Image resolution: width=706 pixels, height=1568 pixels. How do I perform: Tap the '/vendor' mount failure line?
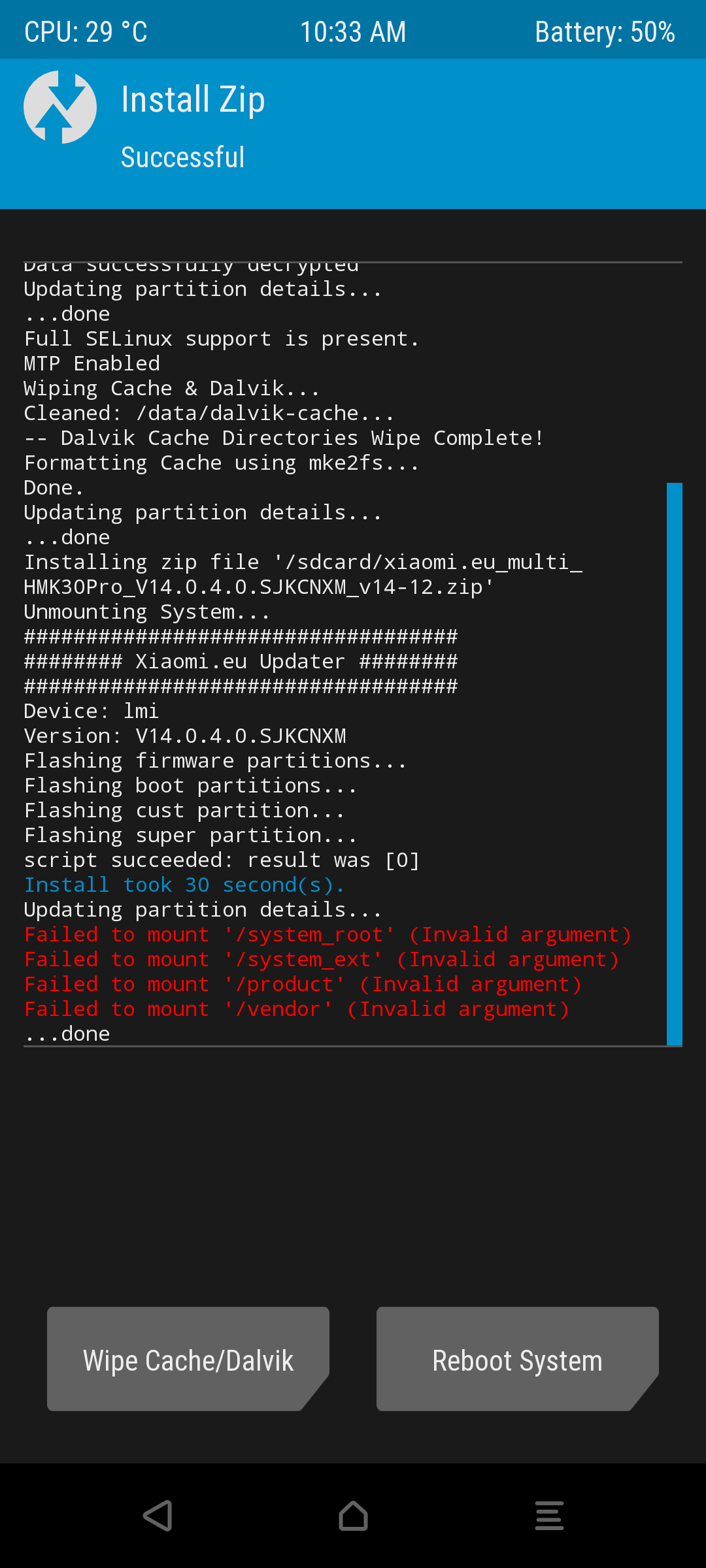pos(296,1009)
